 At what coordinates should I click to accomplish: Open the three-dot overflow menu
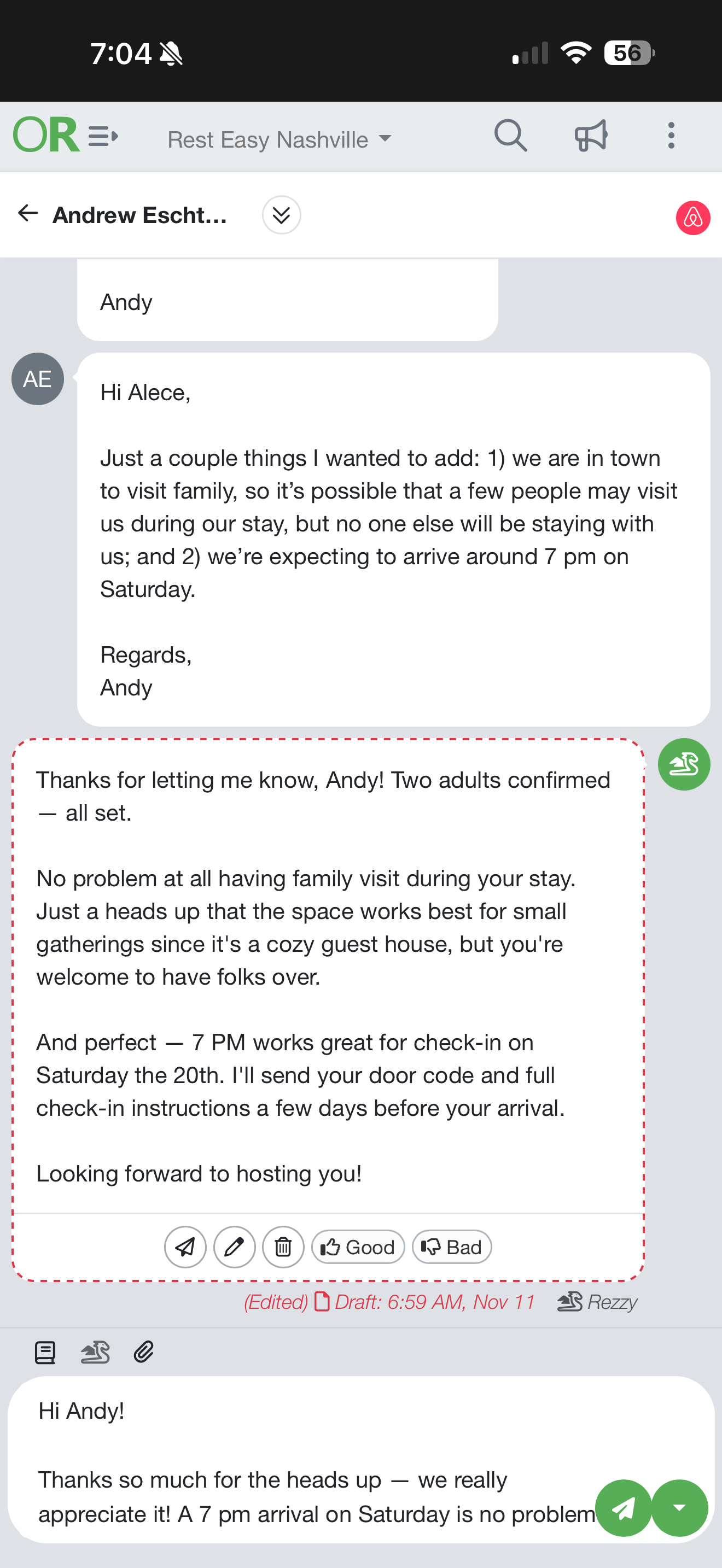tap(671, 136)
